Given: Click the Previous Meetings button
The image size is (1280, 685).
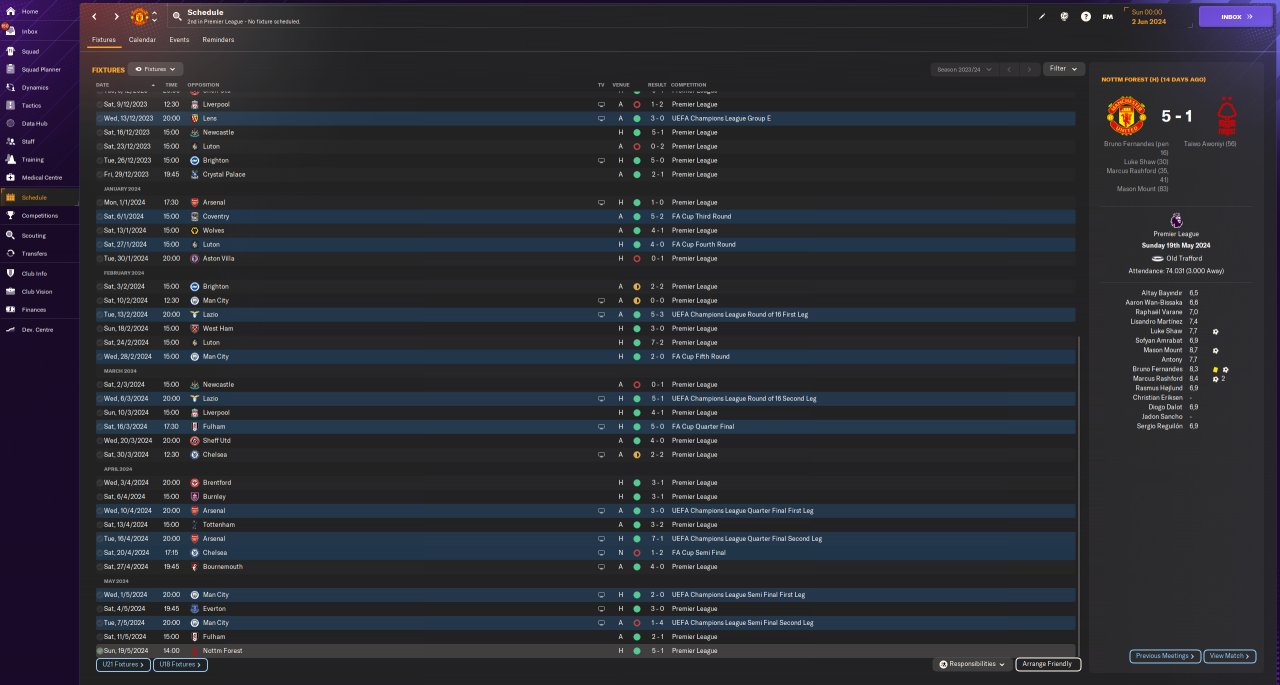Looking at the screenshot, I should pos(1165,656).
